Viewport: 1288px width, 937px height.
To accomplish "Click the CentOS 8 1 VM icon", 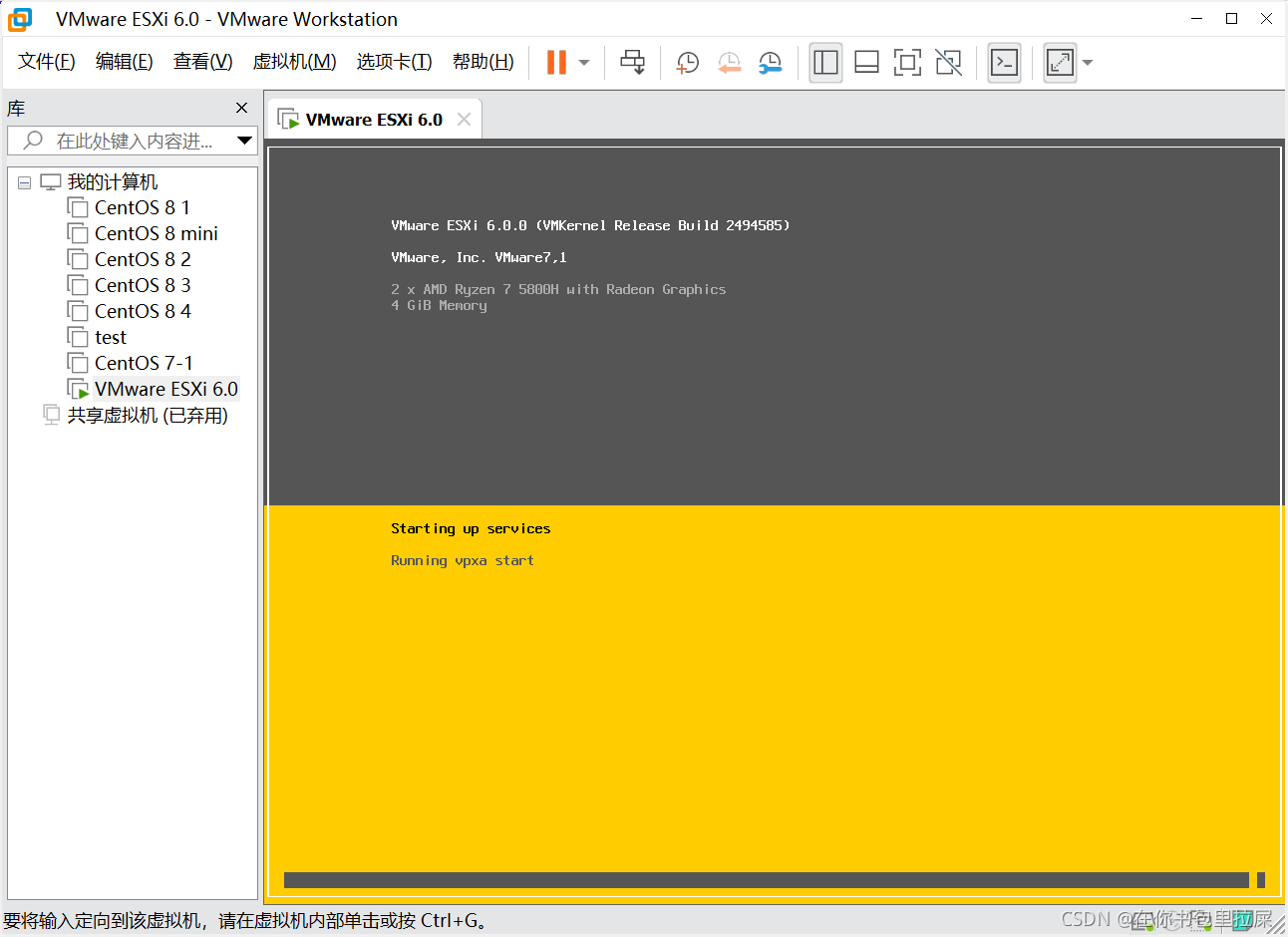I will coord(77,207).
